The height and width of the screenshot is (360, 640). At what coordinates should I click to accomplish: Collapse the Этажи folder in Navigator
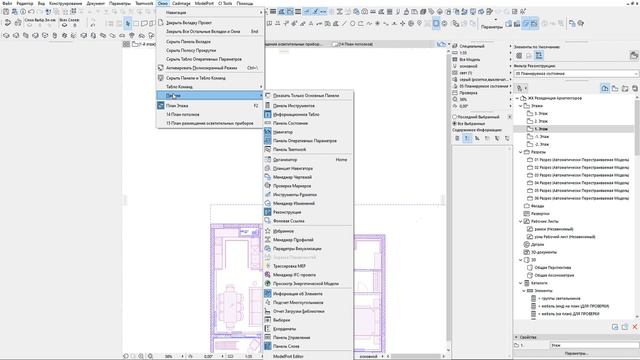tap(521, 106)
